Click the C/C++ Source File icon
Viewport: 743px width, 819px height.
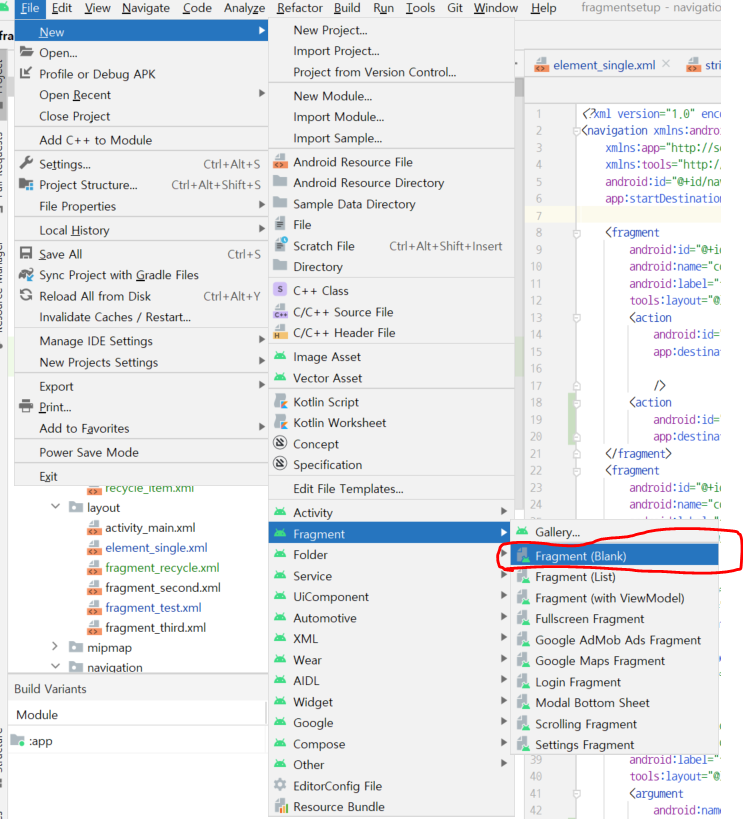pyautogui.click(x=281, y=311)
